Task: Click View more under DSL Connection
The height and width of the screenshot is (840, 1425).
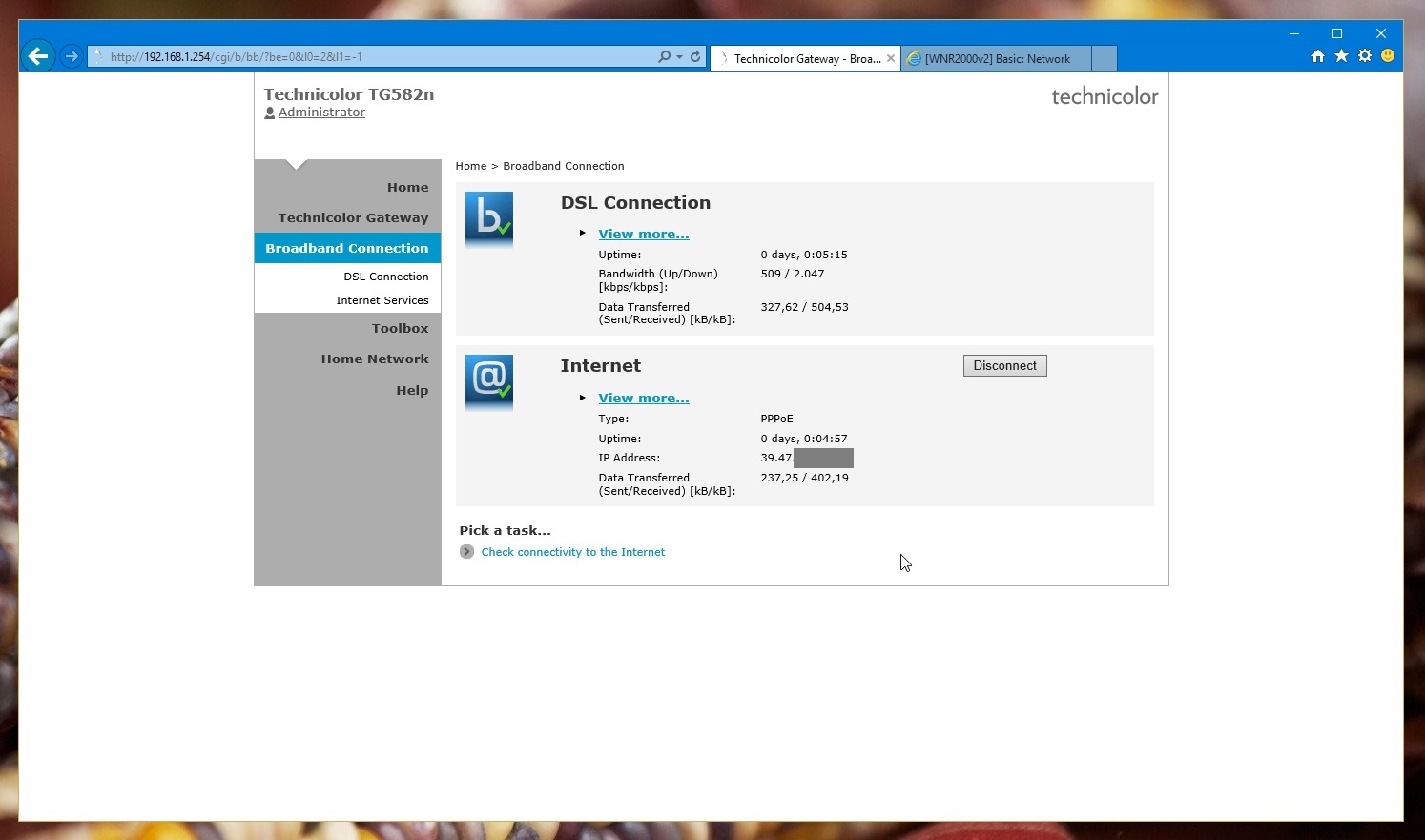Action: pos(644,234)
